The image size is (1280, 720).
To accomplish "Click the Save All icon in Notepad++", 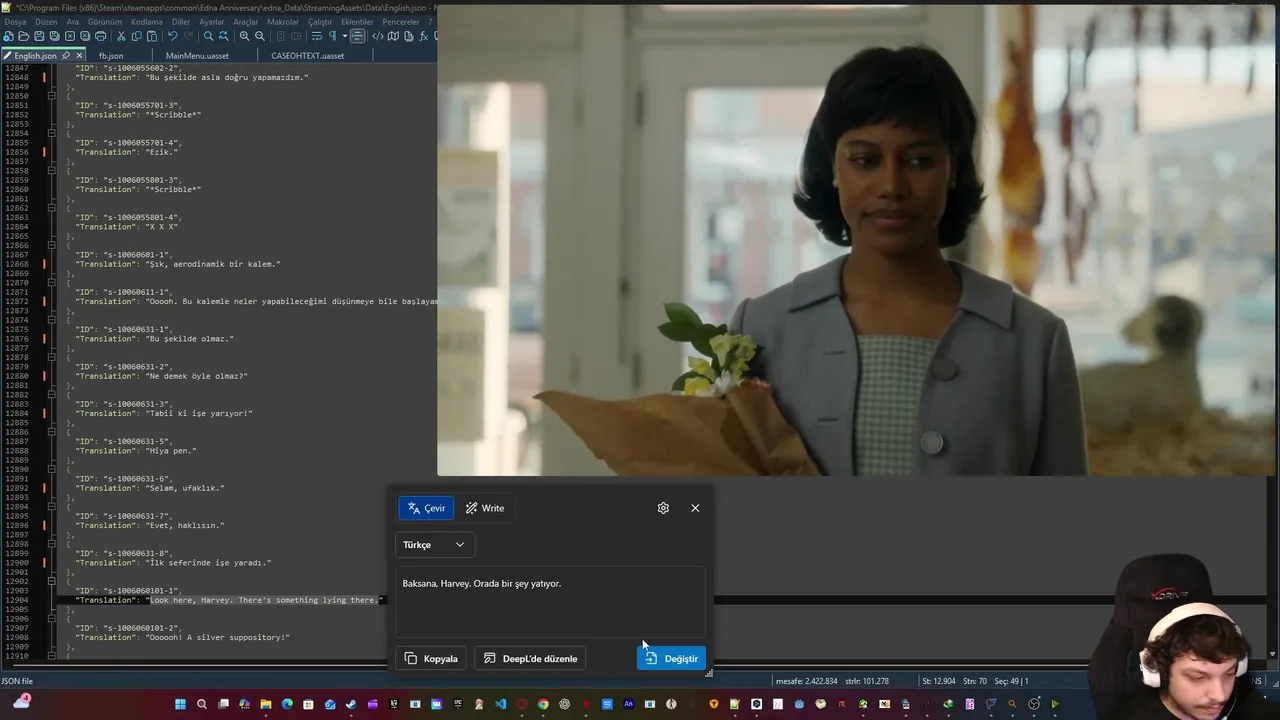I will 54,36.
